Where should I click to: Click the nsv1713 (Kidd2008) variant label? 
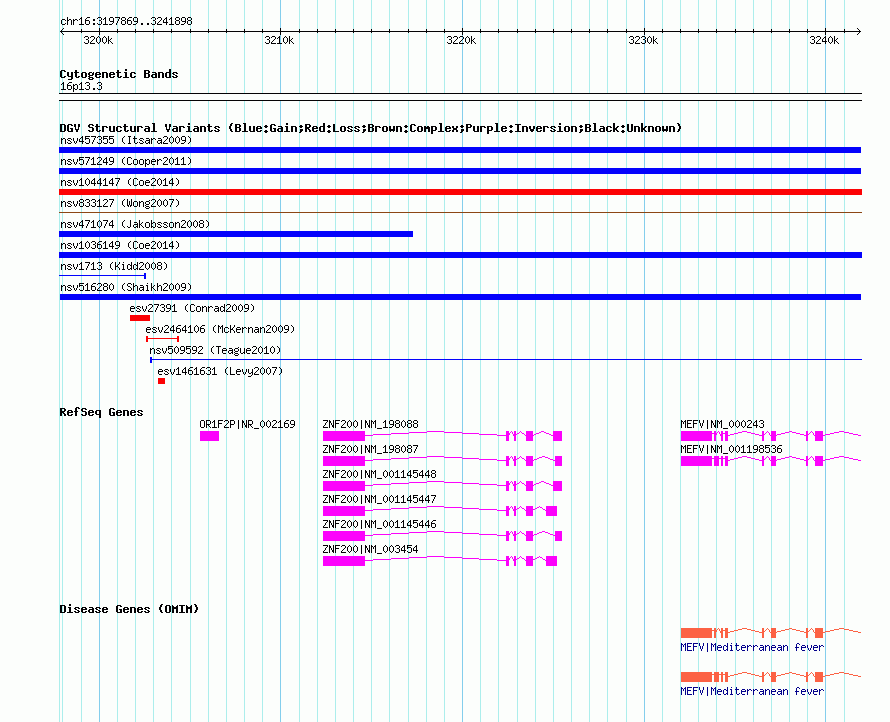[x=114, y=266]
